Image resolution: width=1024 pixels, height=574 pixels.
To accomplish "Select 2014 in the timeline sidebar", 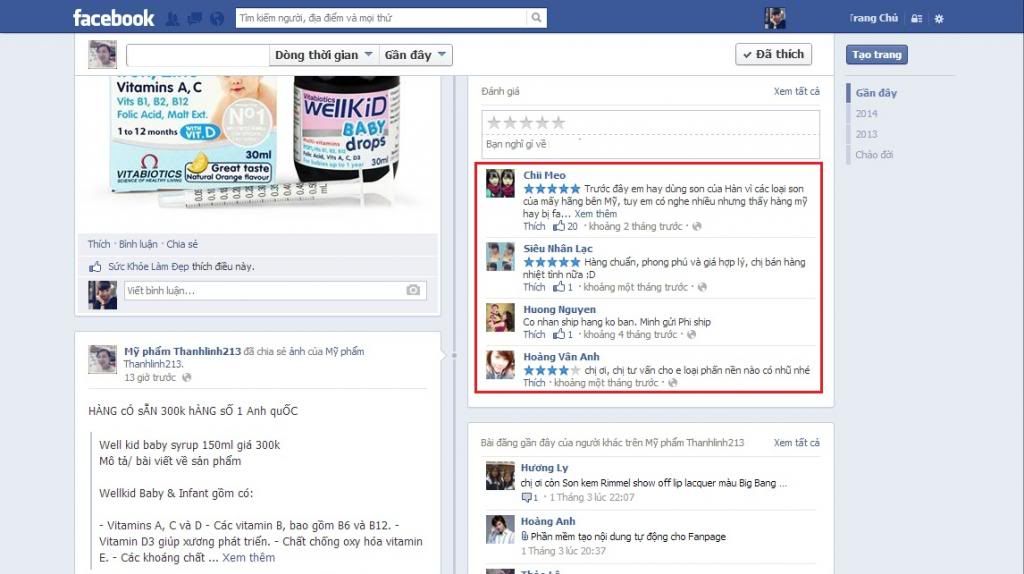I will pyautogui.click(x=866, y=114).
